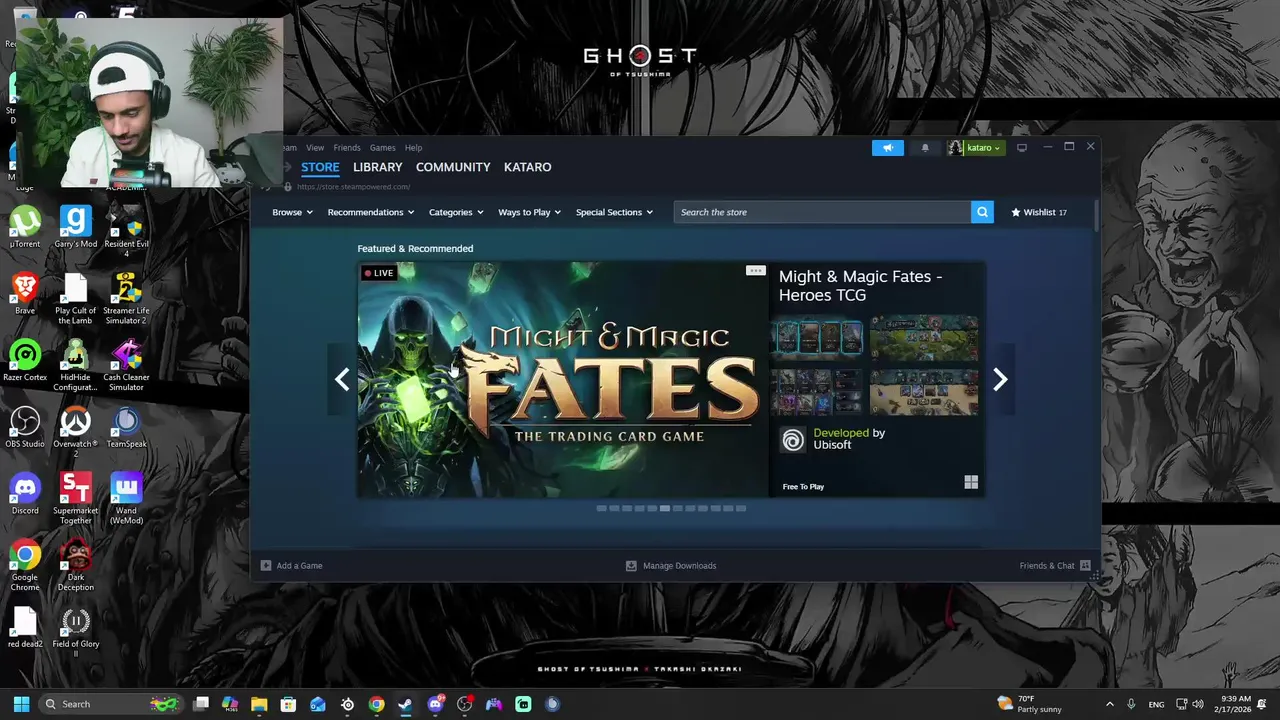
Task: Show the previous featured game arrow
Action: coord(342,379)
